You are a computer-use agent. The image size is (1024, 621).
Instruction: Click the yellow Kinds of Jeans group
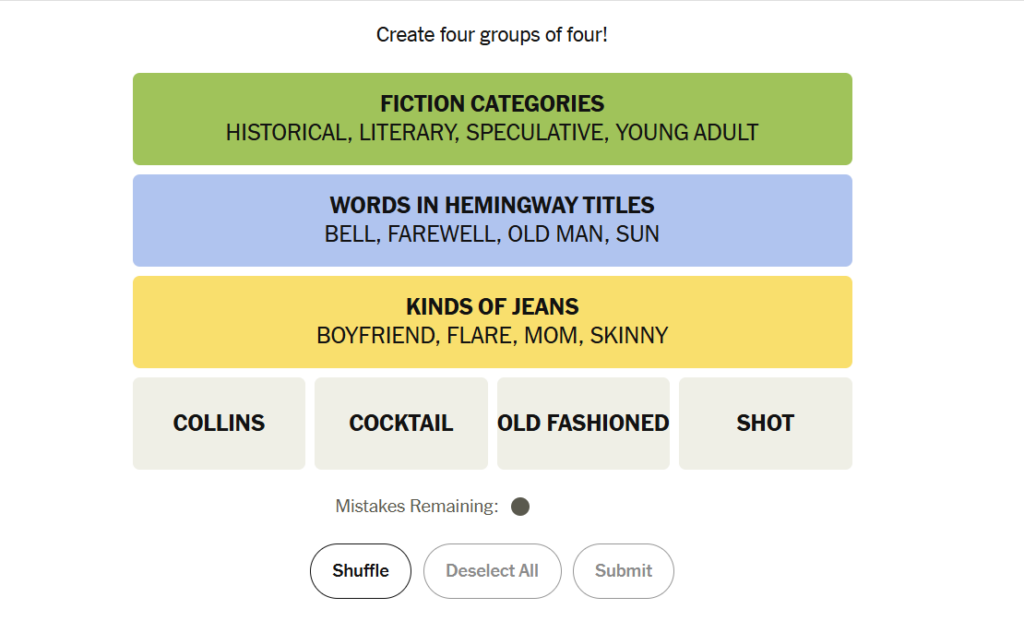(x=492, y=322)
